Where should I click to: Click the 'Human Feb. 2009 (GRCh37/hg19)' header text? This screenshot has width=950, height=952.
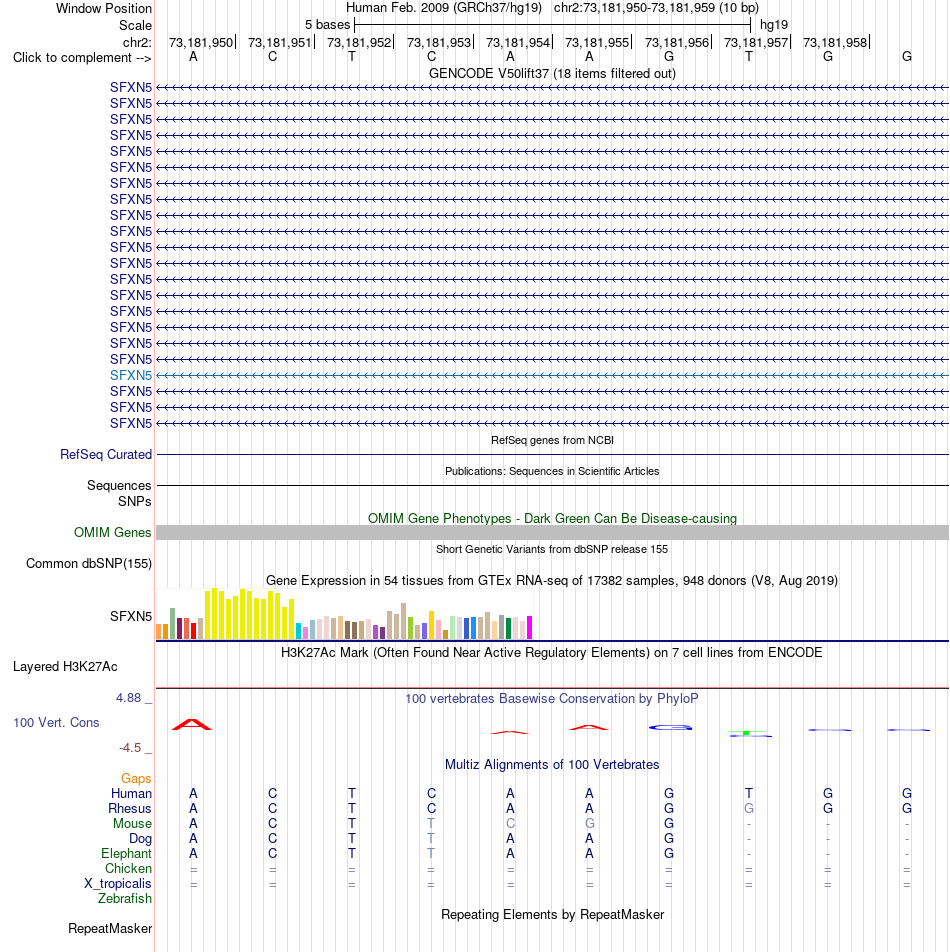click(x=444, y=8)
